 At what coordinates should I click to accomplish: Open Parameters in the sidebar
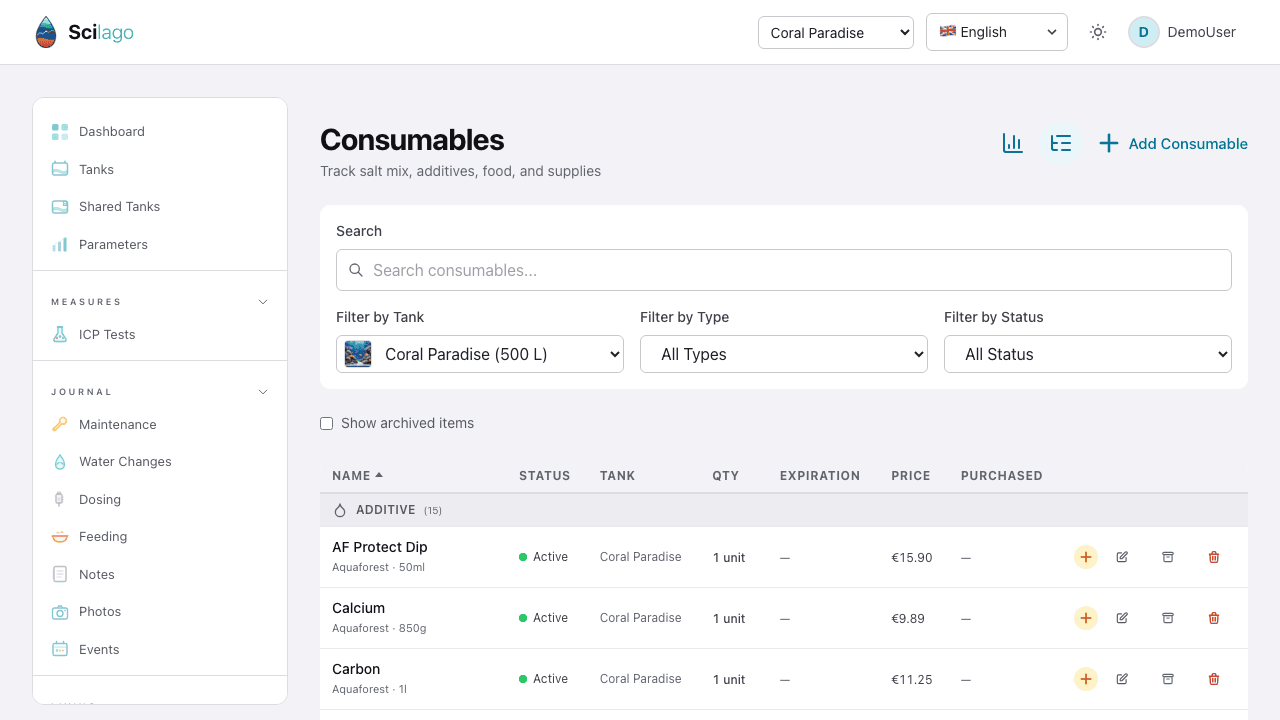160,244
